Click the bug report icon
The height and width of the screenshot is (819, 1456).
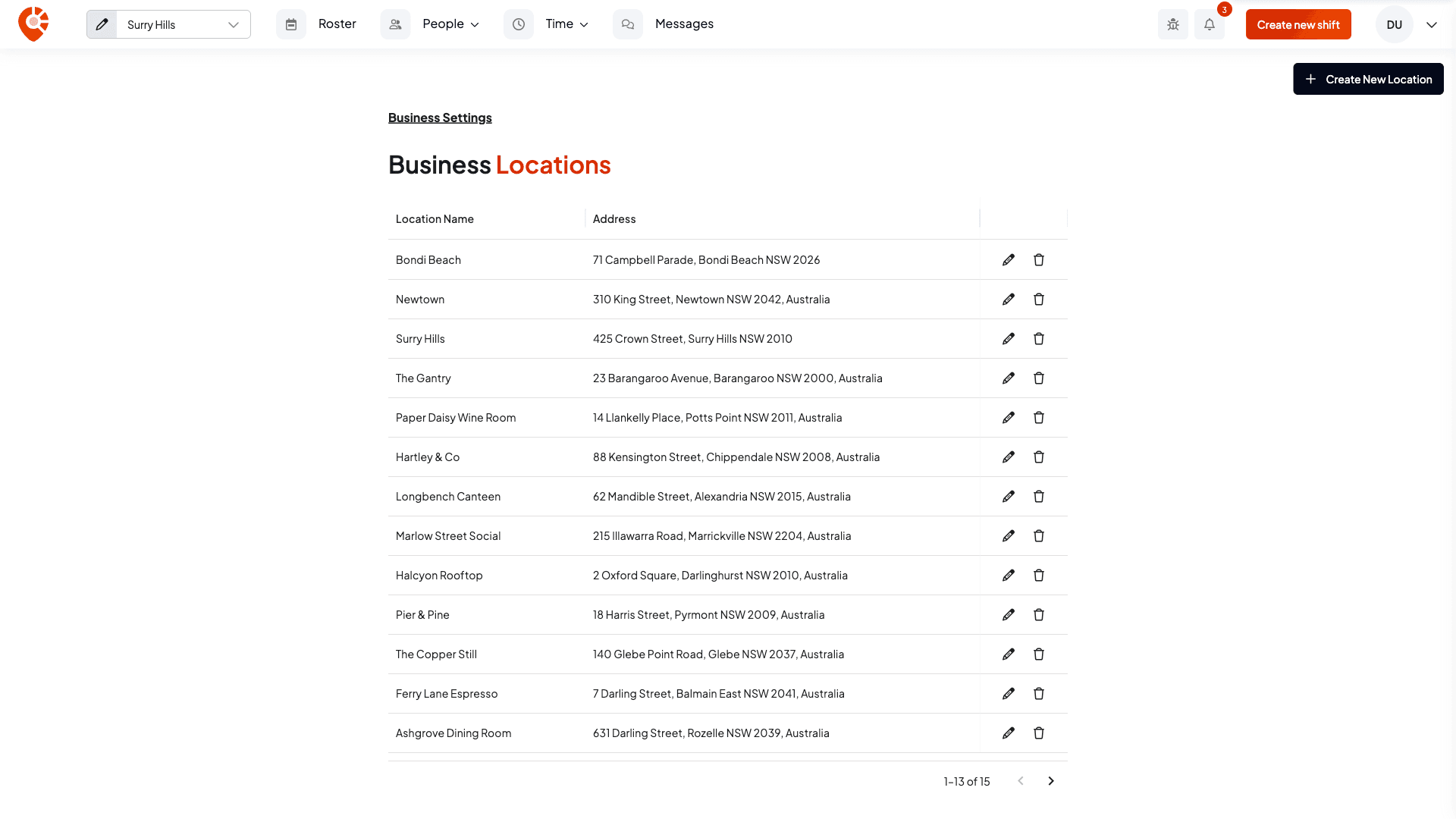(1173, 24)
